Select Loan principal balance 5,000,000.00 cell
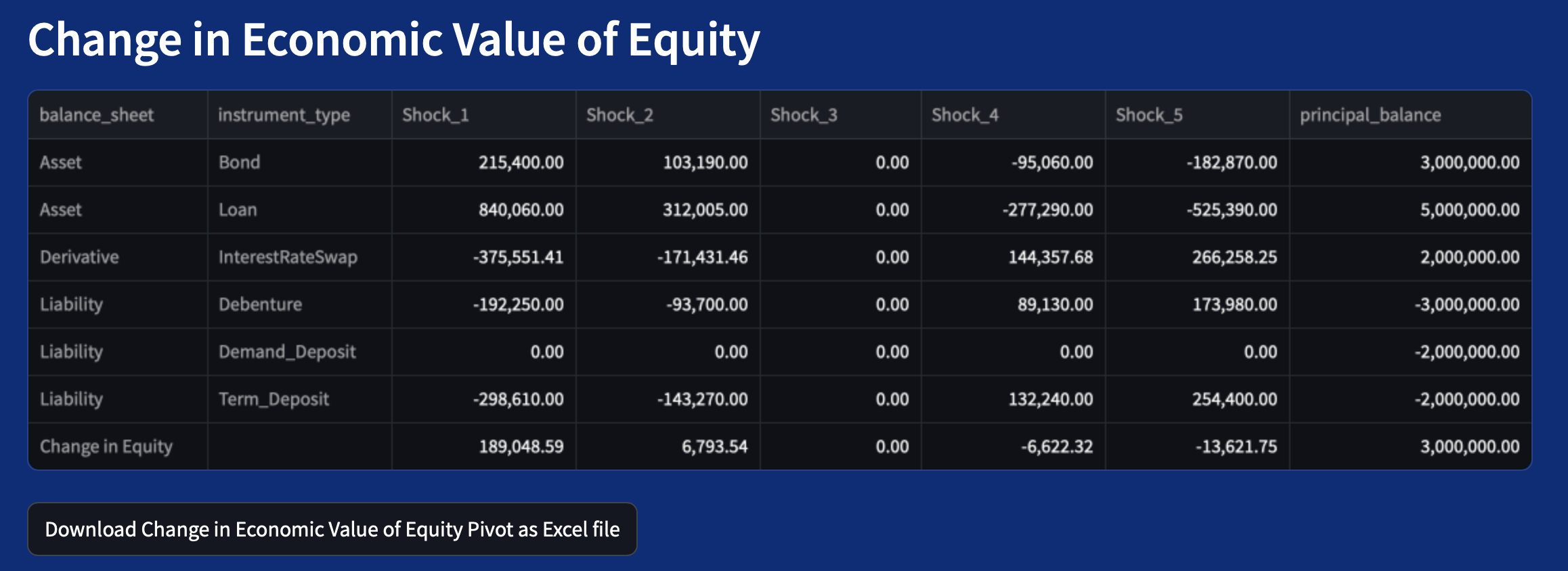This screenshot has height=571, width=1568. click(x=1469, y=210)
